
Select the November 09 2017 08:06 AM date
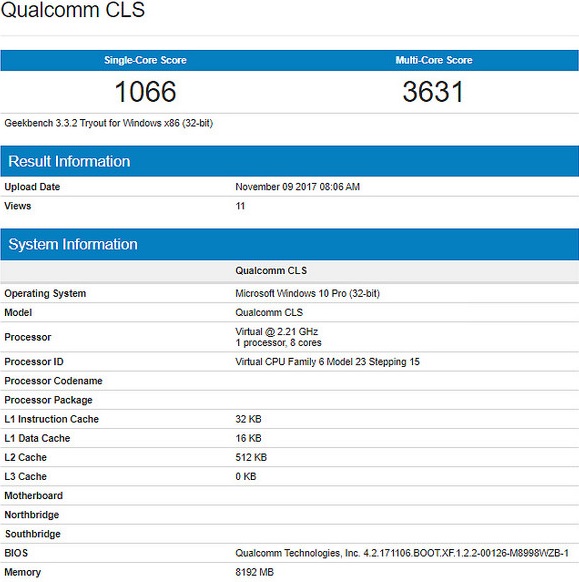coord(298,187)
